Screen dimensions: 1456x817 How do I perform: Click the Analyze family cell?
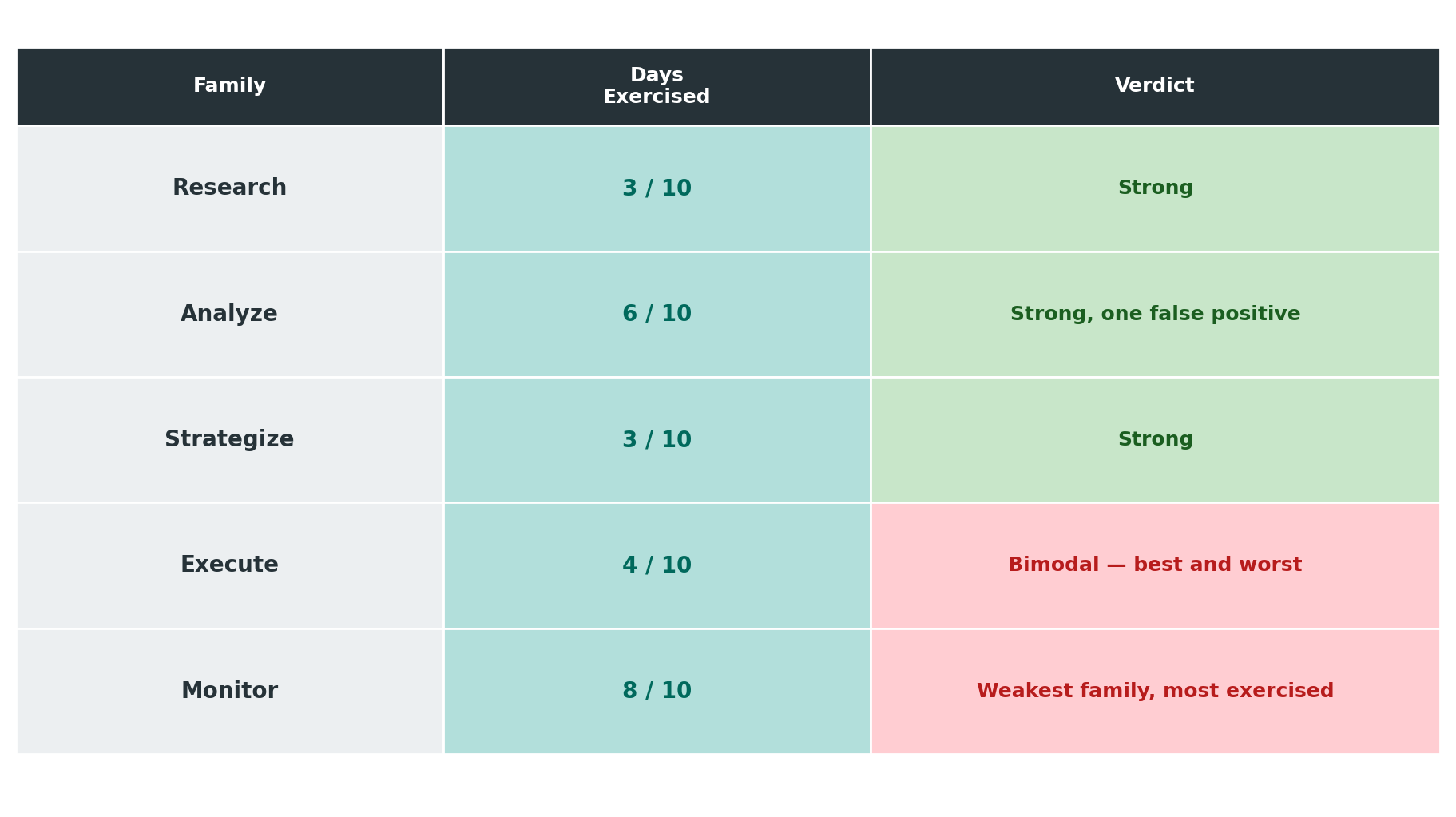pyautogui.click(x=230, y=315)
